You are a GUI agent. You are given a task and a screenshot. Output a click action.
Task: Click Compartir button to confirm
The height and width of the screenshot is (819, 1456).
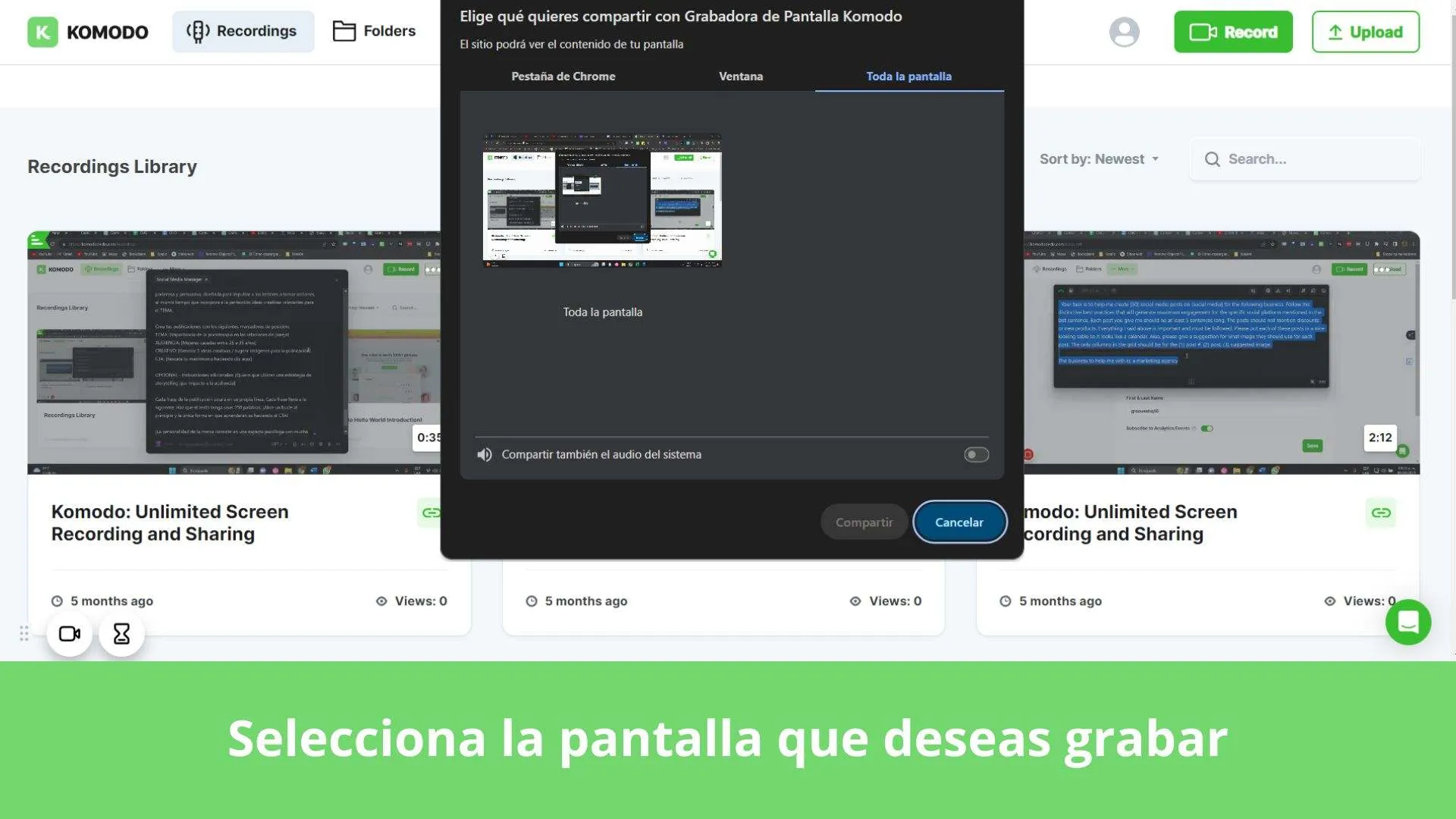coord(863,521)
